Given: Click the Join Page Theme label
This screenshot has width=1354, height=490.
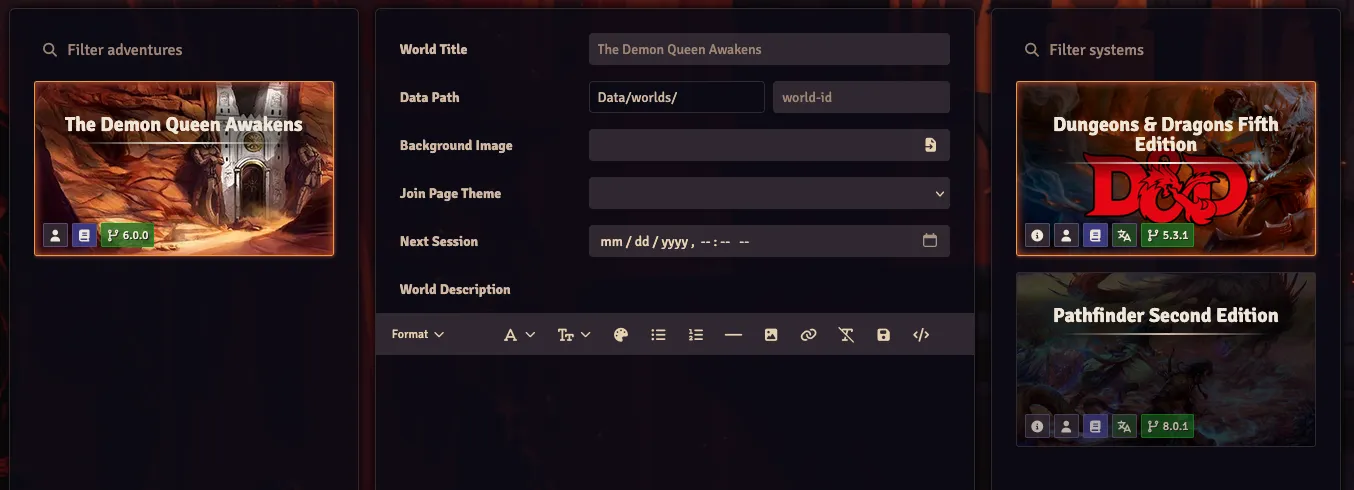Looking at the screenshot, I should (450, 193).
